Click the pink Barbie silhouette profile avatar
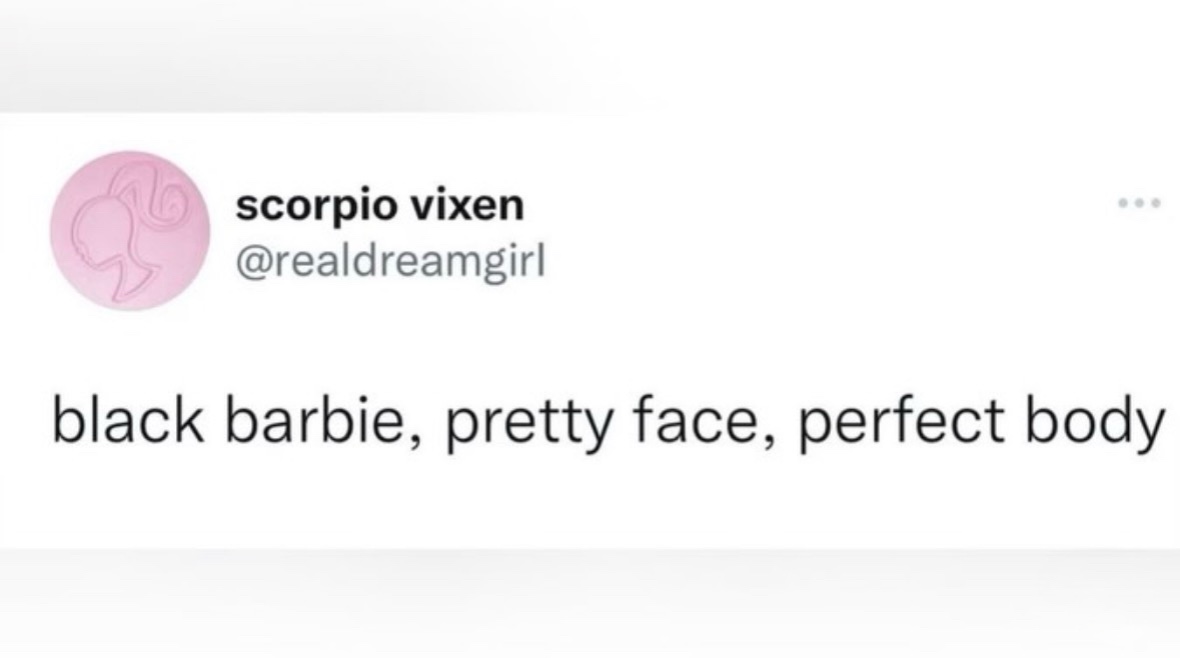 click(130, 231)
